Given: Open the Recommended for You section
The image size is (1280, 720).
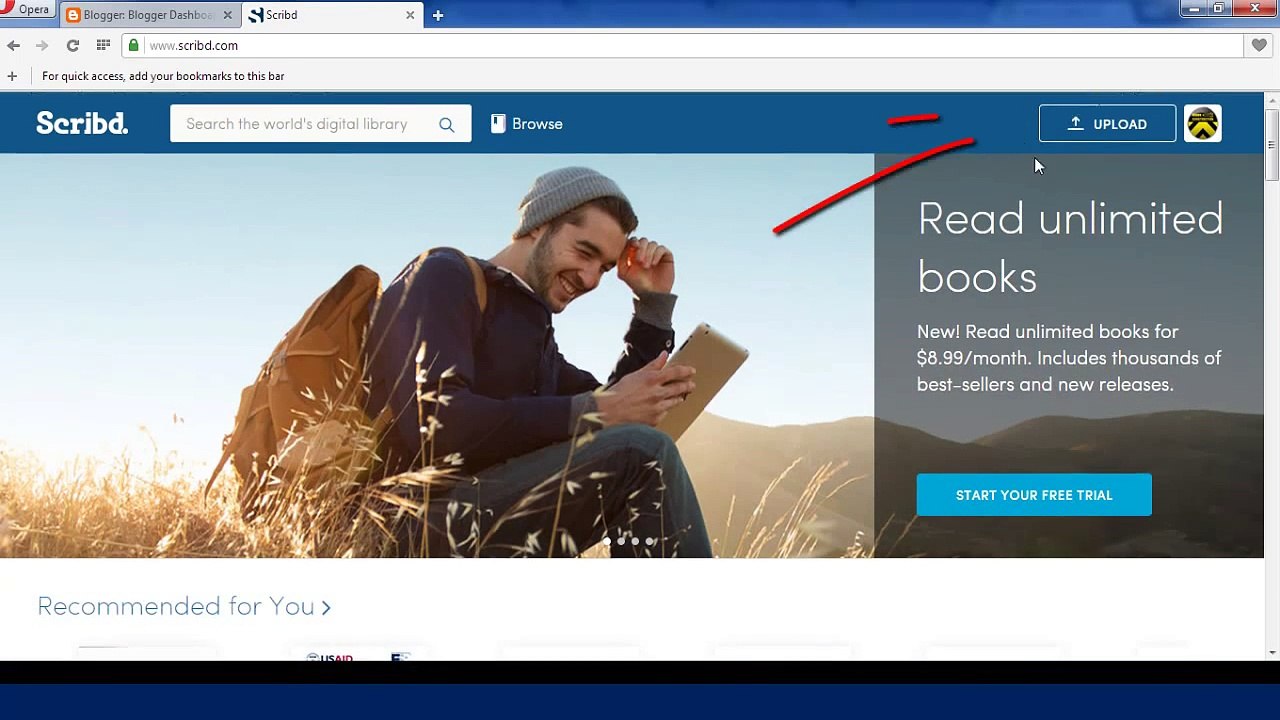Looking at the screenshot, I should [x=184, y=606].
